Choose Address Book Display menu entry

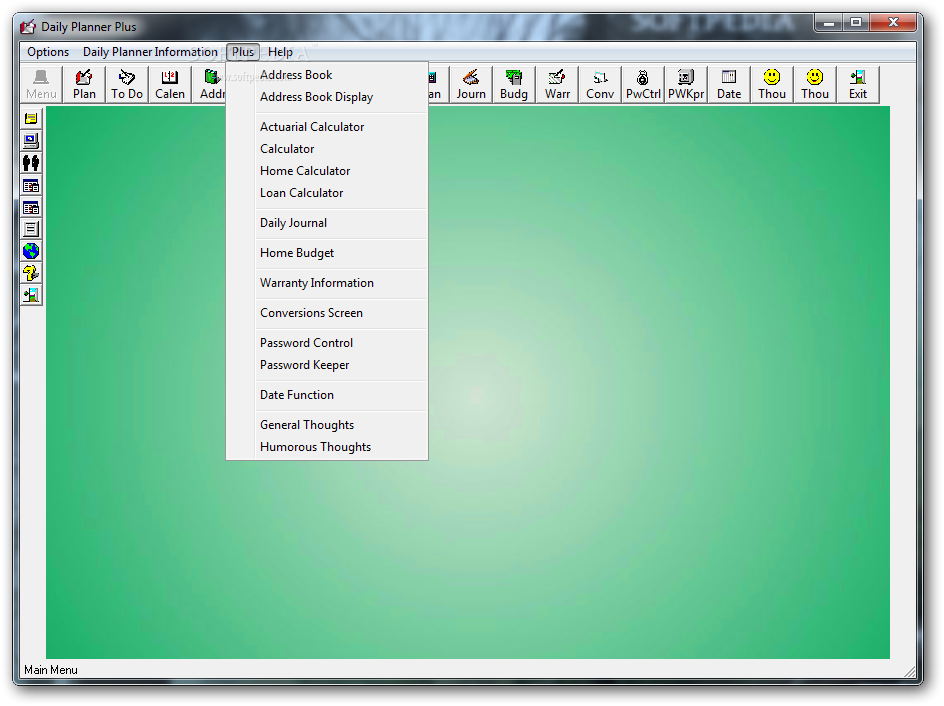point(327,97)
